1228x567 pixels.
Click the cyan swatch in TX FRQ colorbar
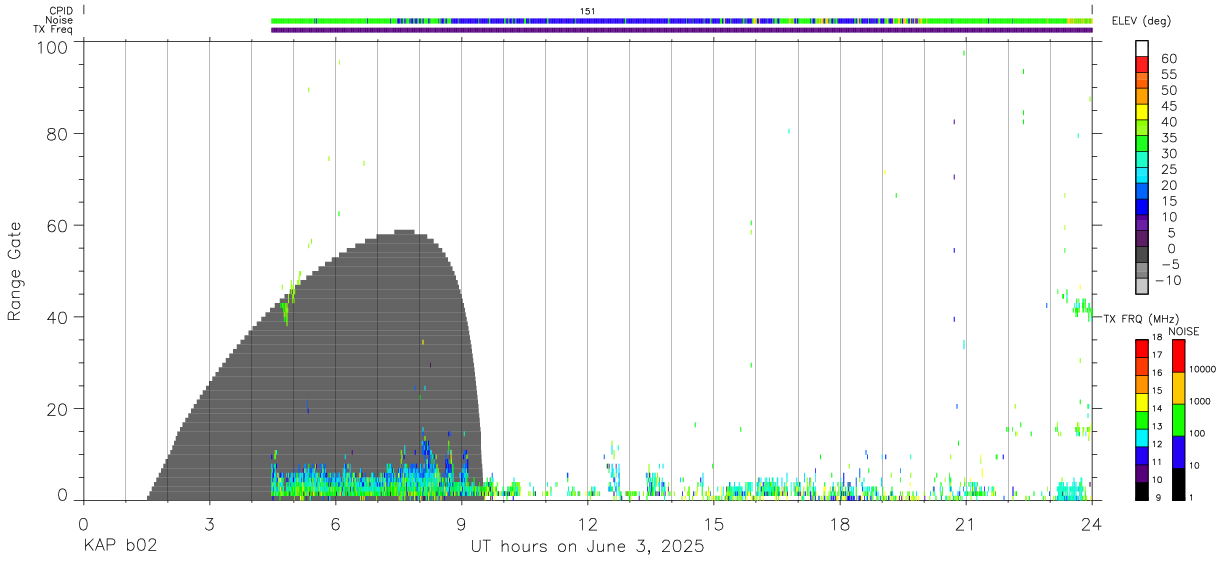click(x=1142, y=438)
